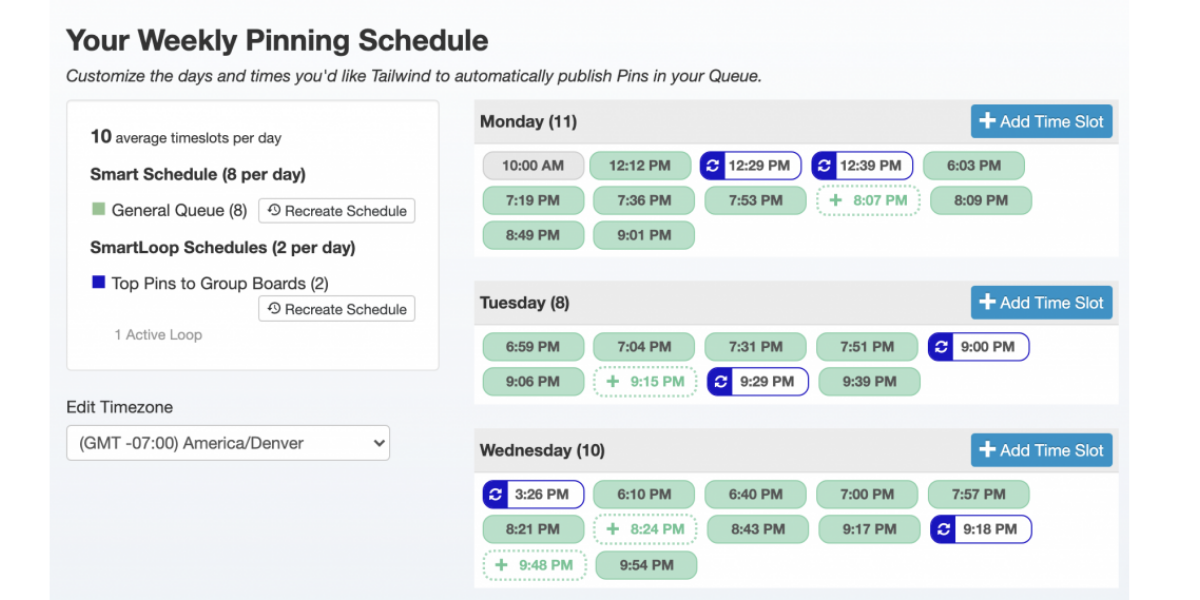Screen dimensions: 1200x600
Task: Click the loop icon on 12:39 PM slot
Action: point(824,166)
